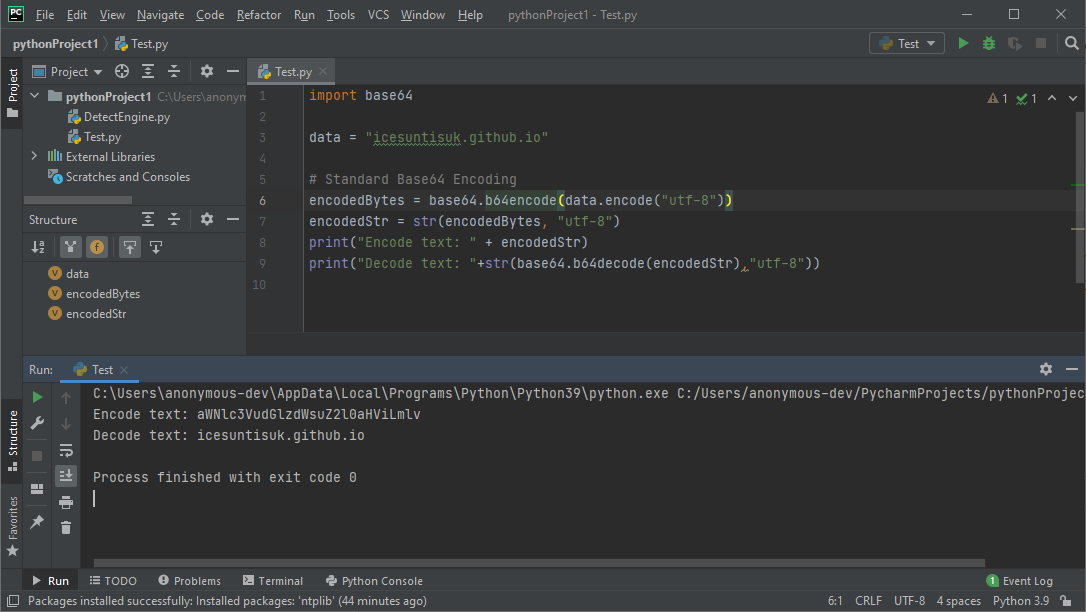Select DetectEngine.py in project tree
Screen dimensions: 1086x612
tap(119, 117)
